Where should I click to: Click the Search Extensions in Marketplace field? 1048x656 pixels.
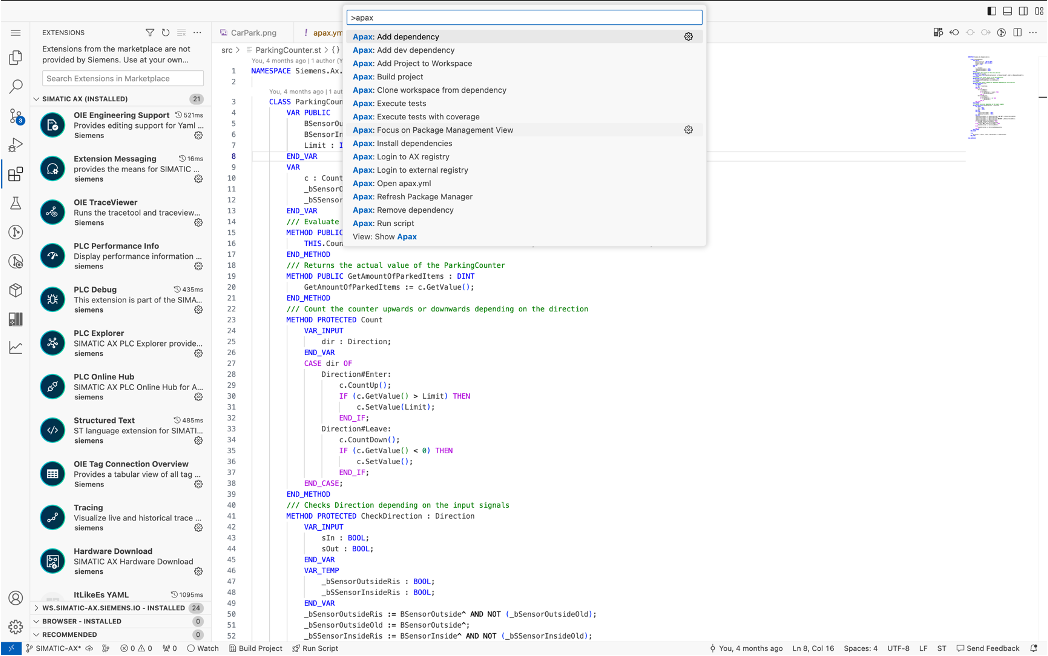pyautogui.click(x=123, y=78)
